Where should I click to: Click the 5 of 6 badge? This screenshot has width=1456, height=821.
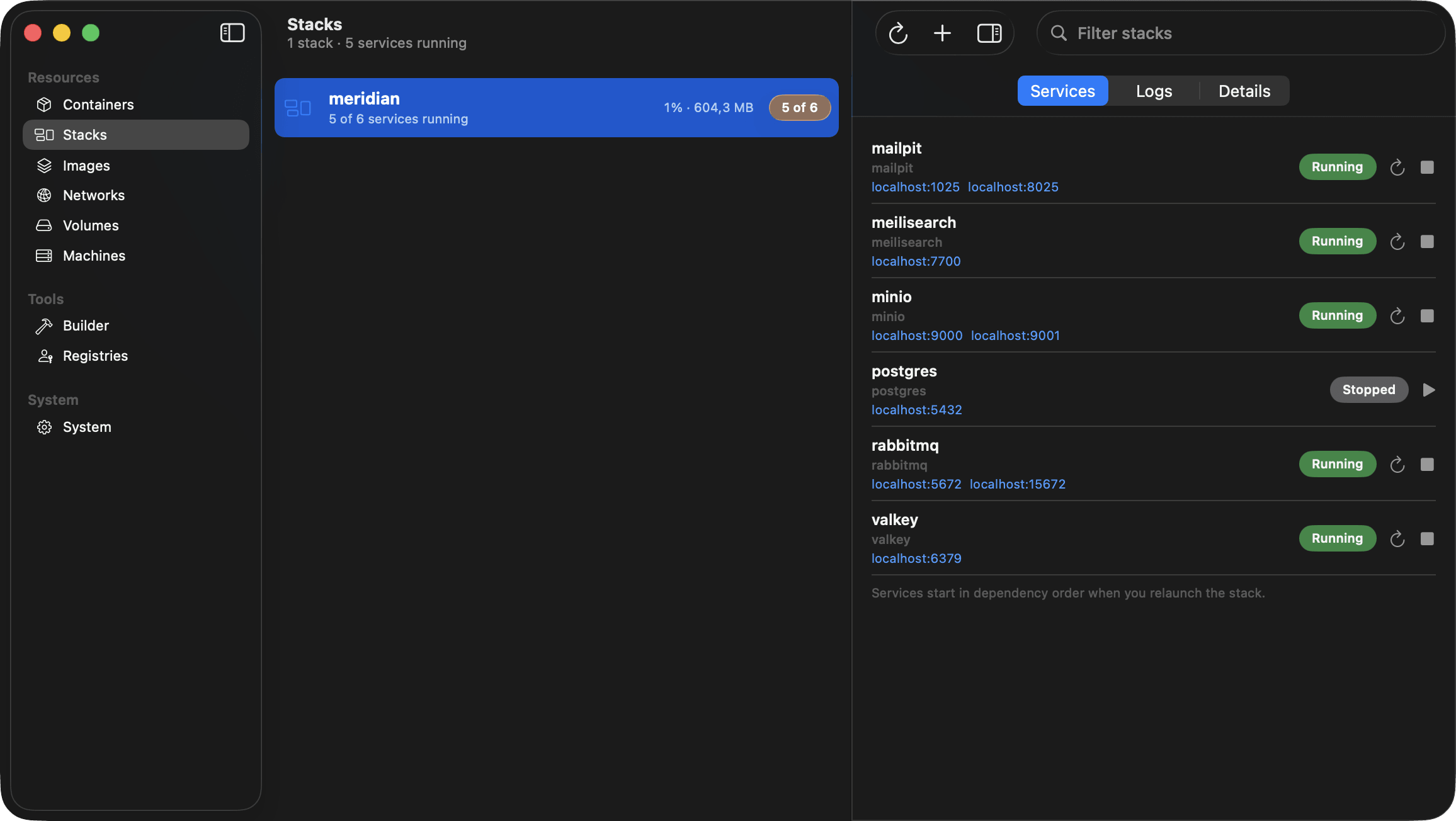tap(800, 108)
